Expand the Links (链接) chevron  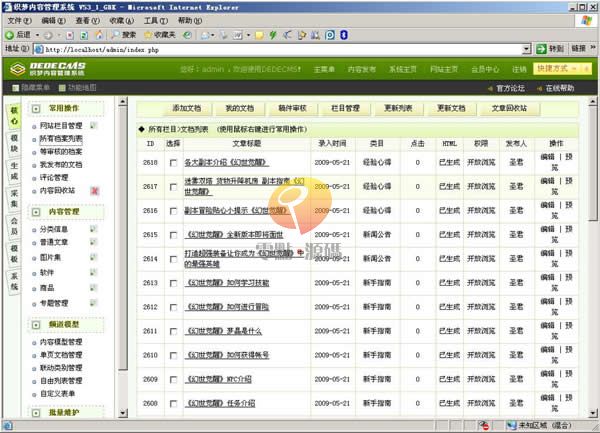tap(593, 48)
